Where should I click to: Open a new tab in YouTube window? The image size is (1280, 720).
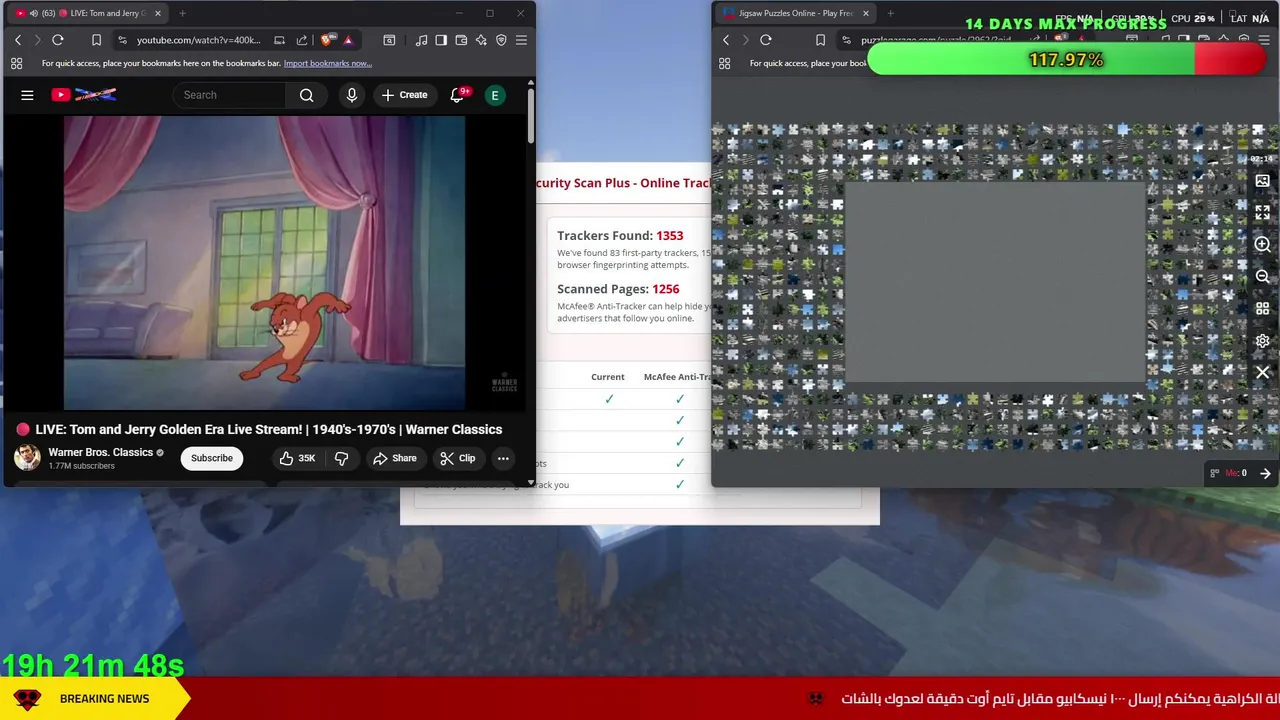[x=182, y=13]
